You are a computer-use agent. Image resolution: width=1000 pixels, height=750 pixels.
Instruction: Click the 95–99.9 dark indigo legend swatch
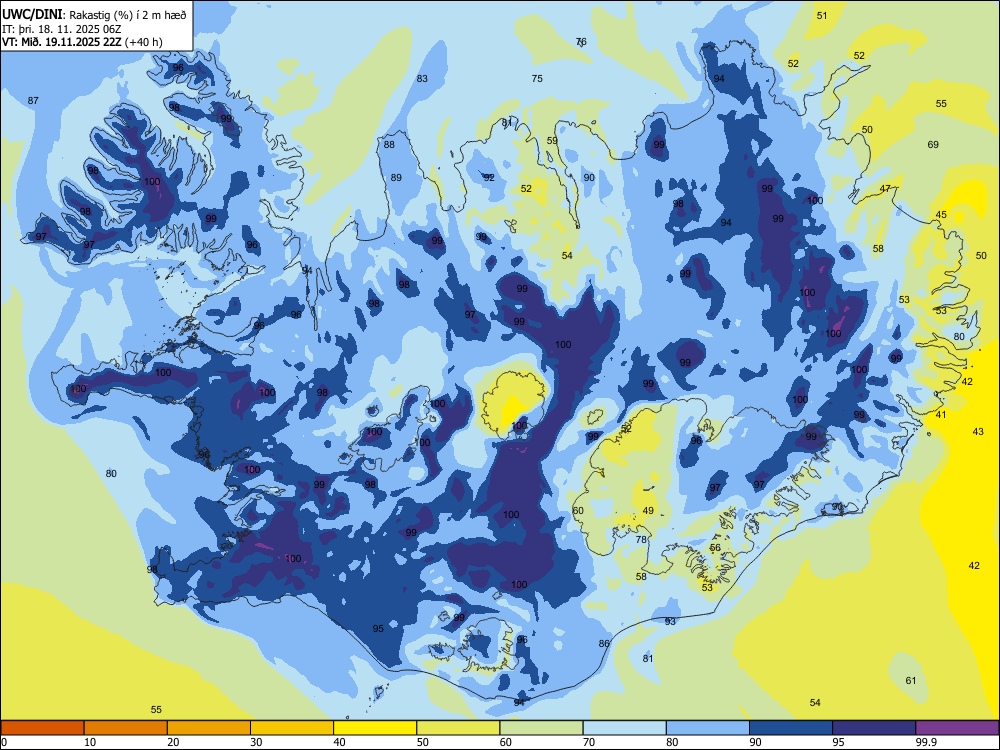point(874,728)
